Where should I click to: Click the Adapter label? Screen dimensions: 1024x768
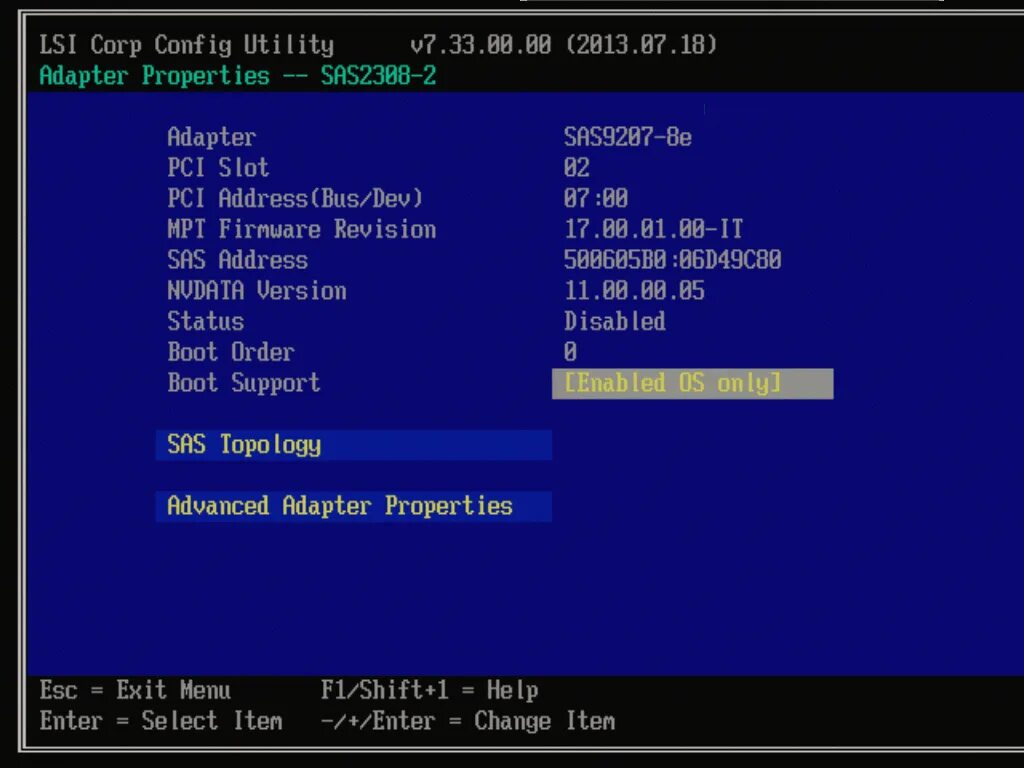[212, 137]
